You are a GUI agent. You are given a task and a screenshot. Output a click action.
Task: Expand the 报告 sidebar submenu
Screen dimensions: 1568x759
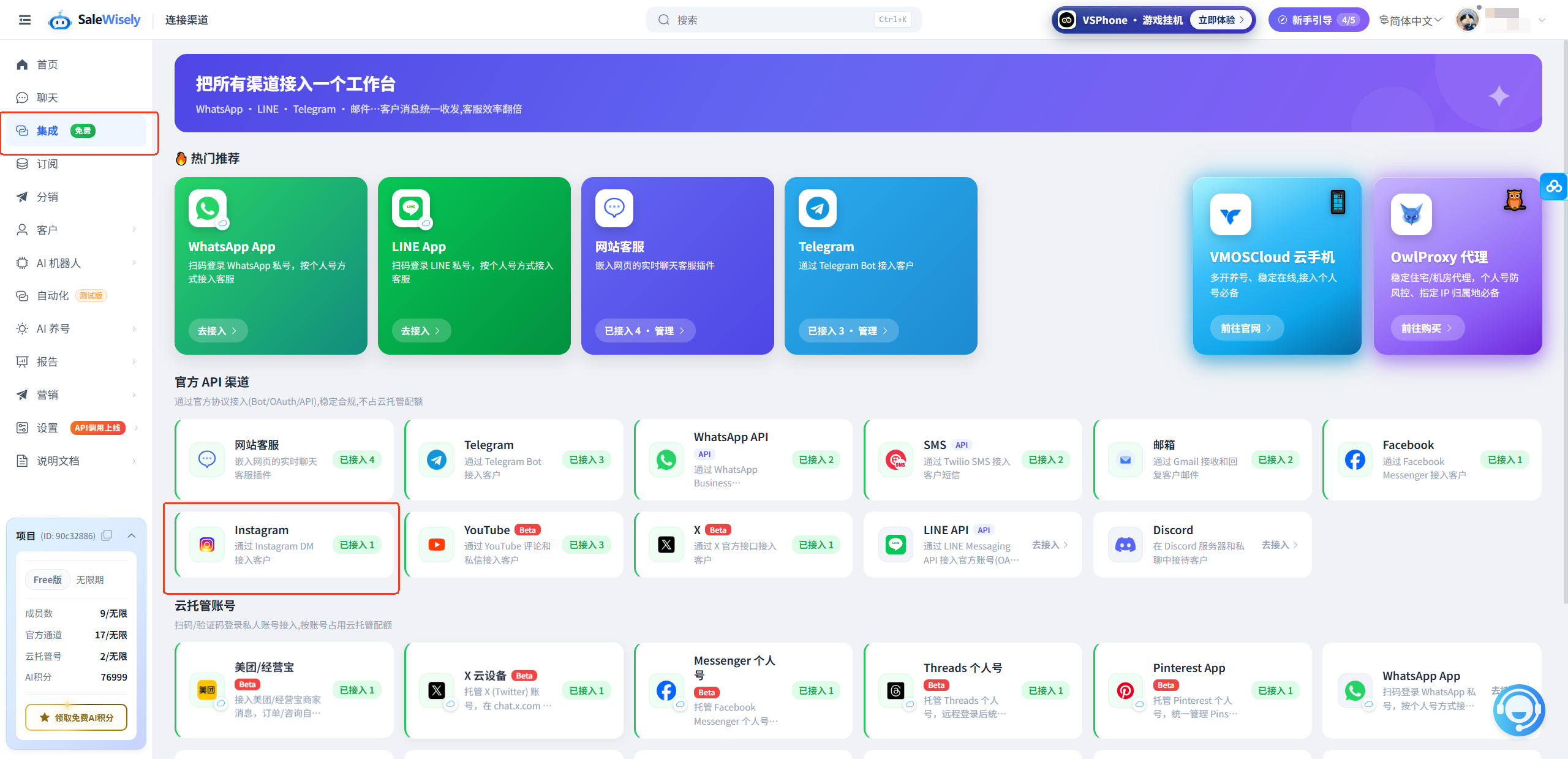[x=134, y=362]
